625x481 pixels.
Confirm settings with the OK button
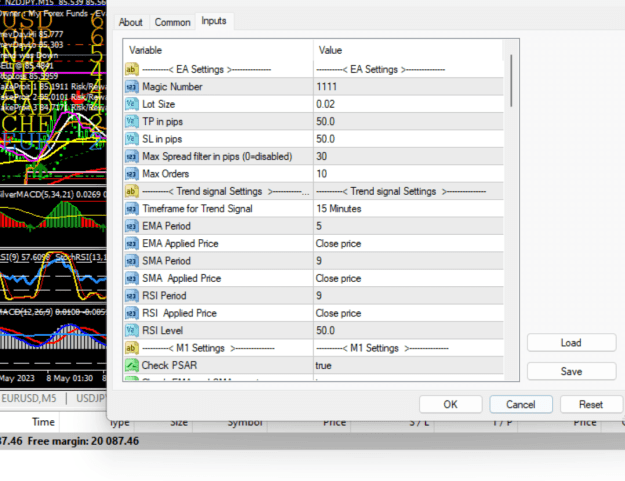[x=450, y=404]
